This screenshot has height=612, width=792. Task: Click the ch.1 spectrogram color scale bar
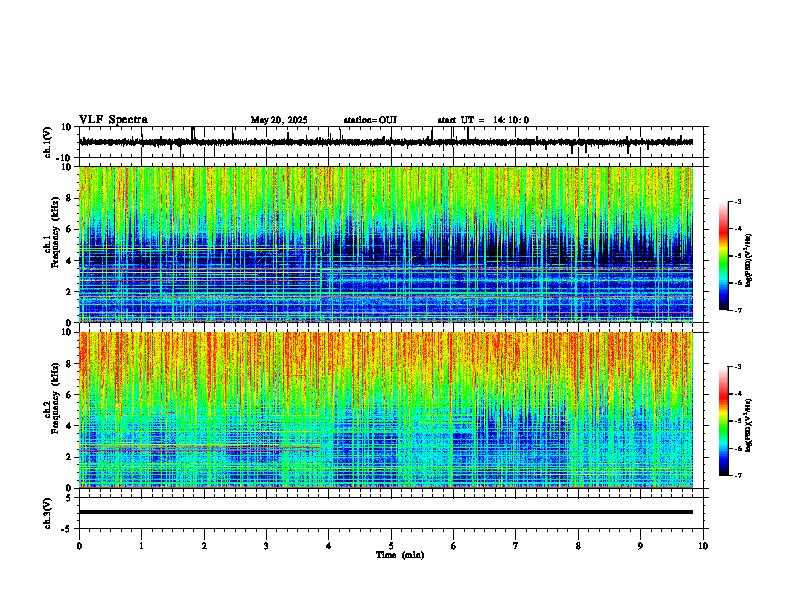click(724, 256)
